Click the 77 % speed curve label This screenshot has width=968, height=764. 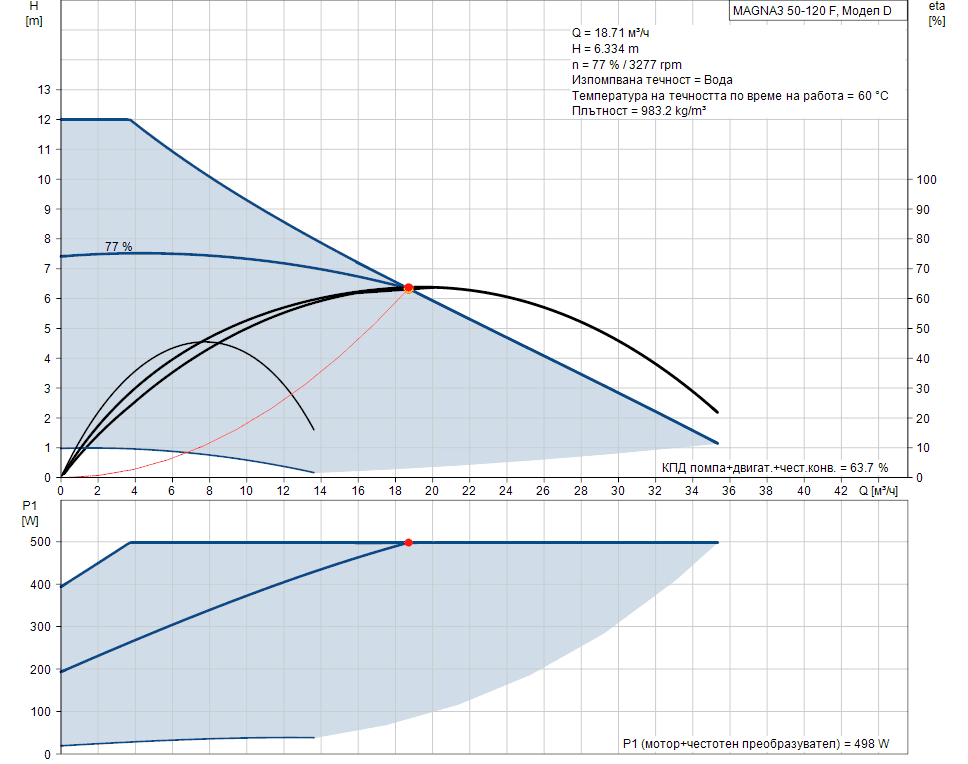click(118, 246)
